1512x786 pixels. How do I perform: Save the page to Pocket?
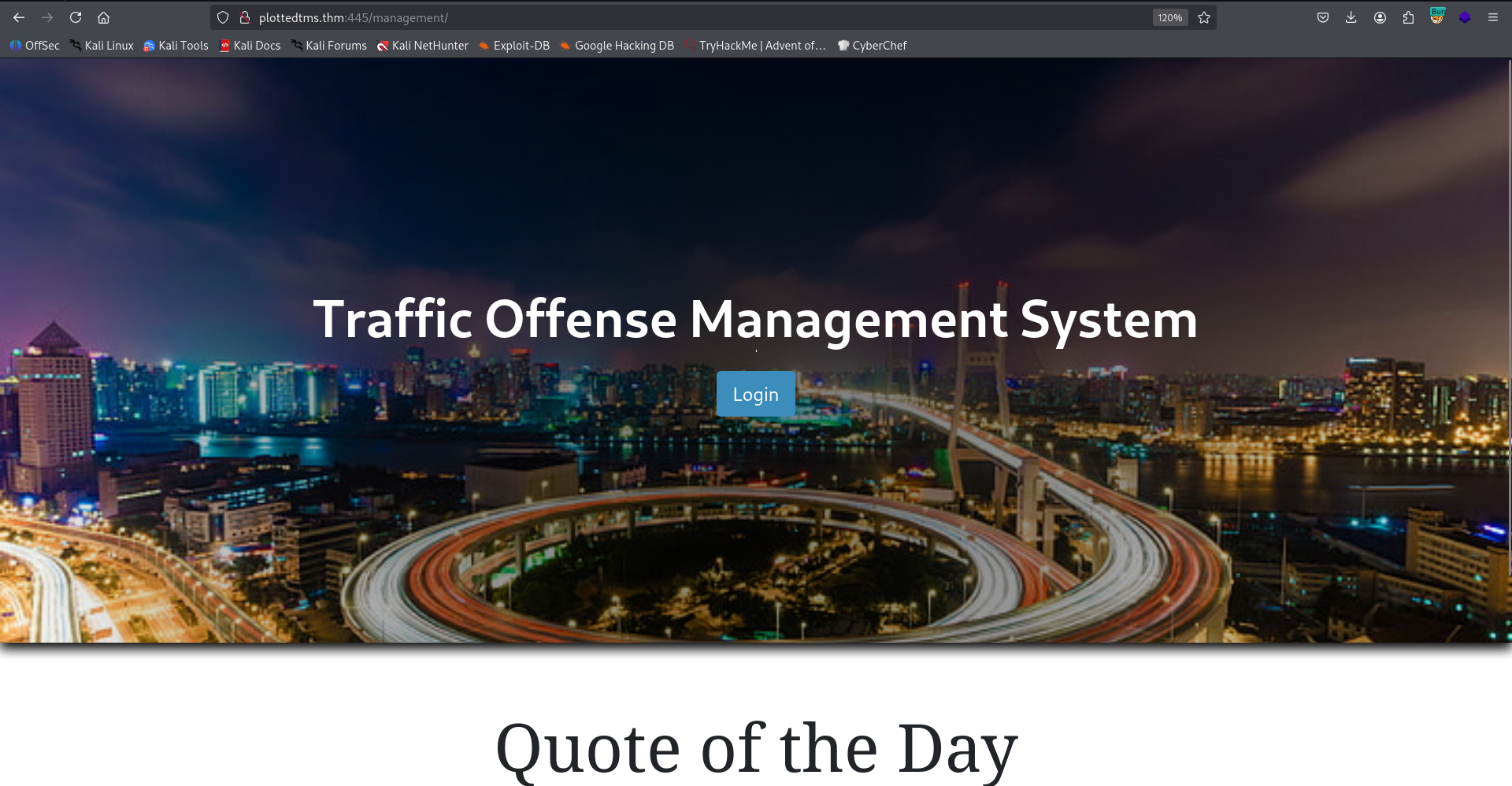pyautogui.click(x=1322, y=17)
